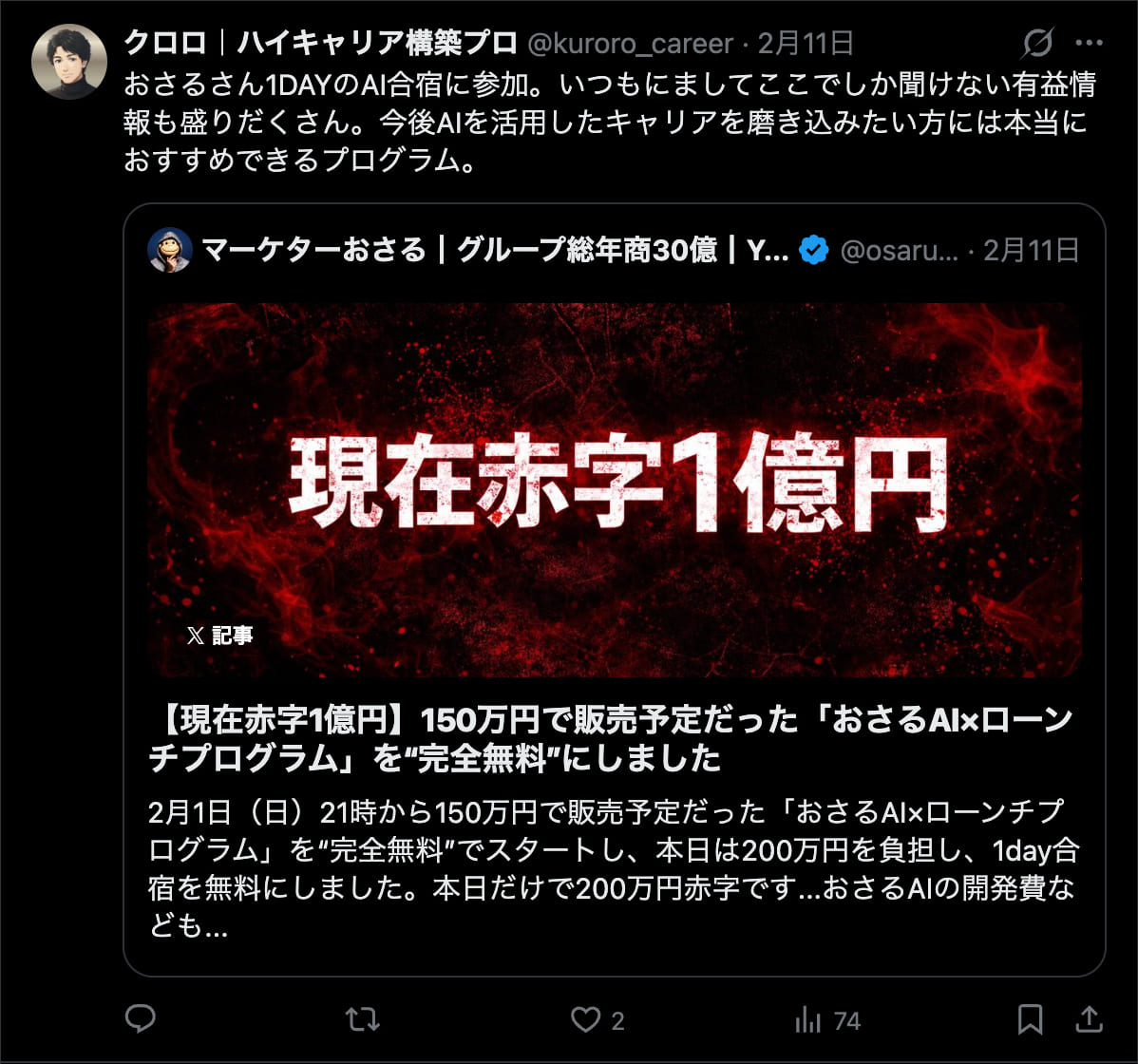Click quoted post's @osaru handle
The image size is (1138, 1064).
pos(900,251)
